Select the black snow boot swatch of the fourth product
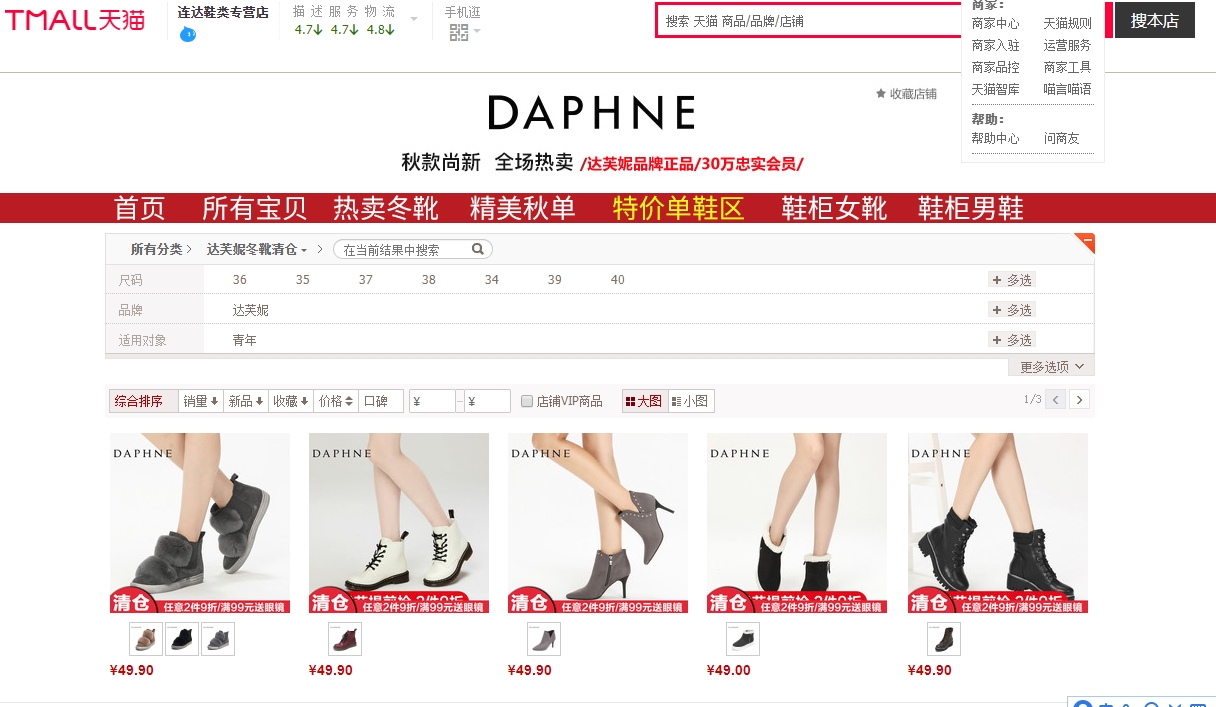This screenshot has height=707, width=1216. click(x=743, y=639)
